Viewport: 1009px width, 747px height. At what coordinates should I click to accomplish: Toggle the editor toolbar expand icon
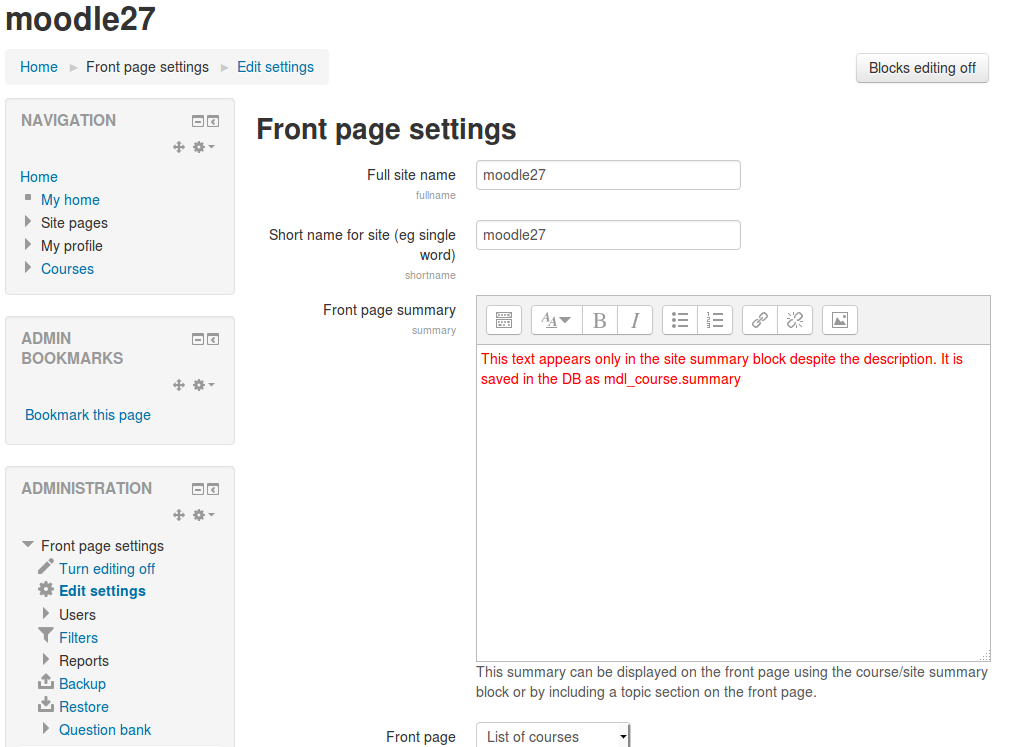[x=504, y=320]
